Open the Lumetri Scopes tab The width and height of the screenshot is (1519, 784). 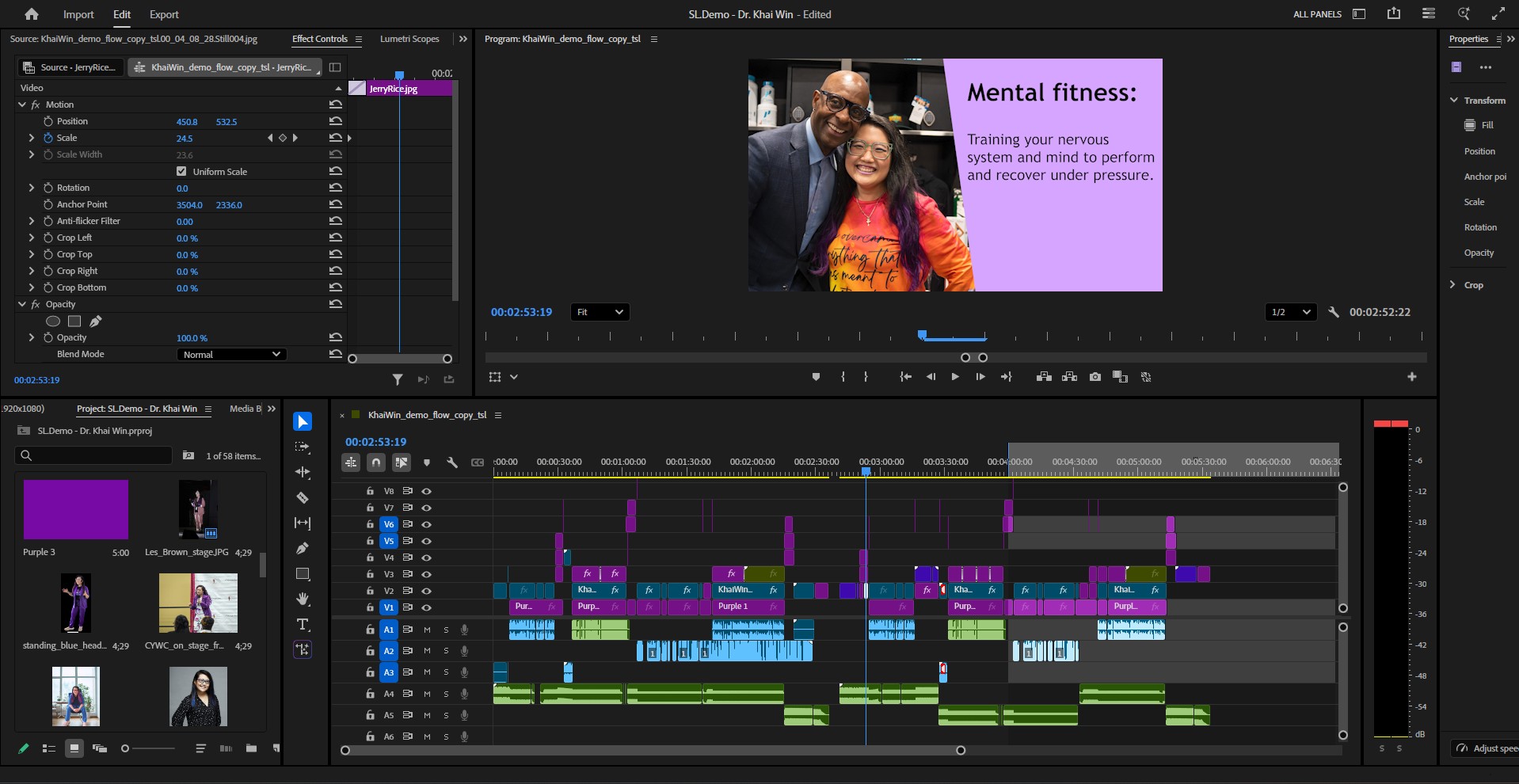409,38
